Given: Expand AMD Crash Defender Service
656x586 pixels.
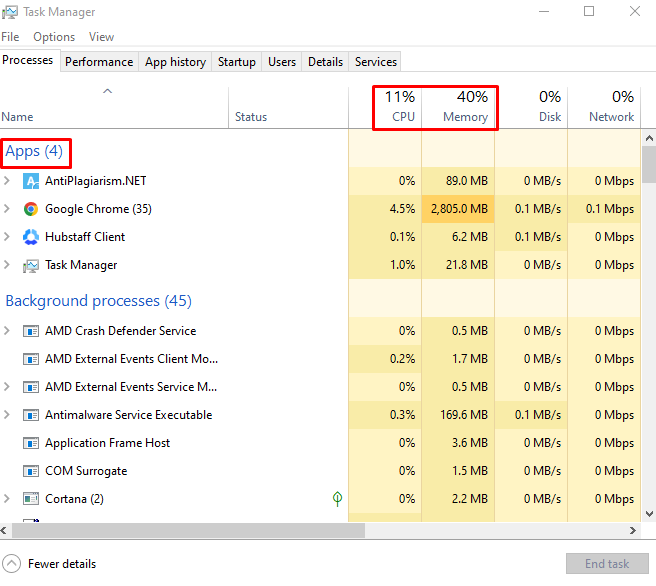Looking at the screenshot, I should click(x=7, y=330).
